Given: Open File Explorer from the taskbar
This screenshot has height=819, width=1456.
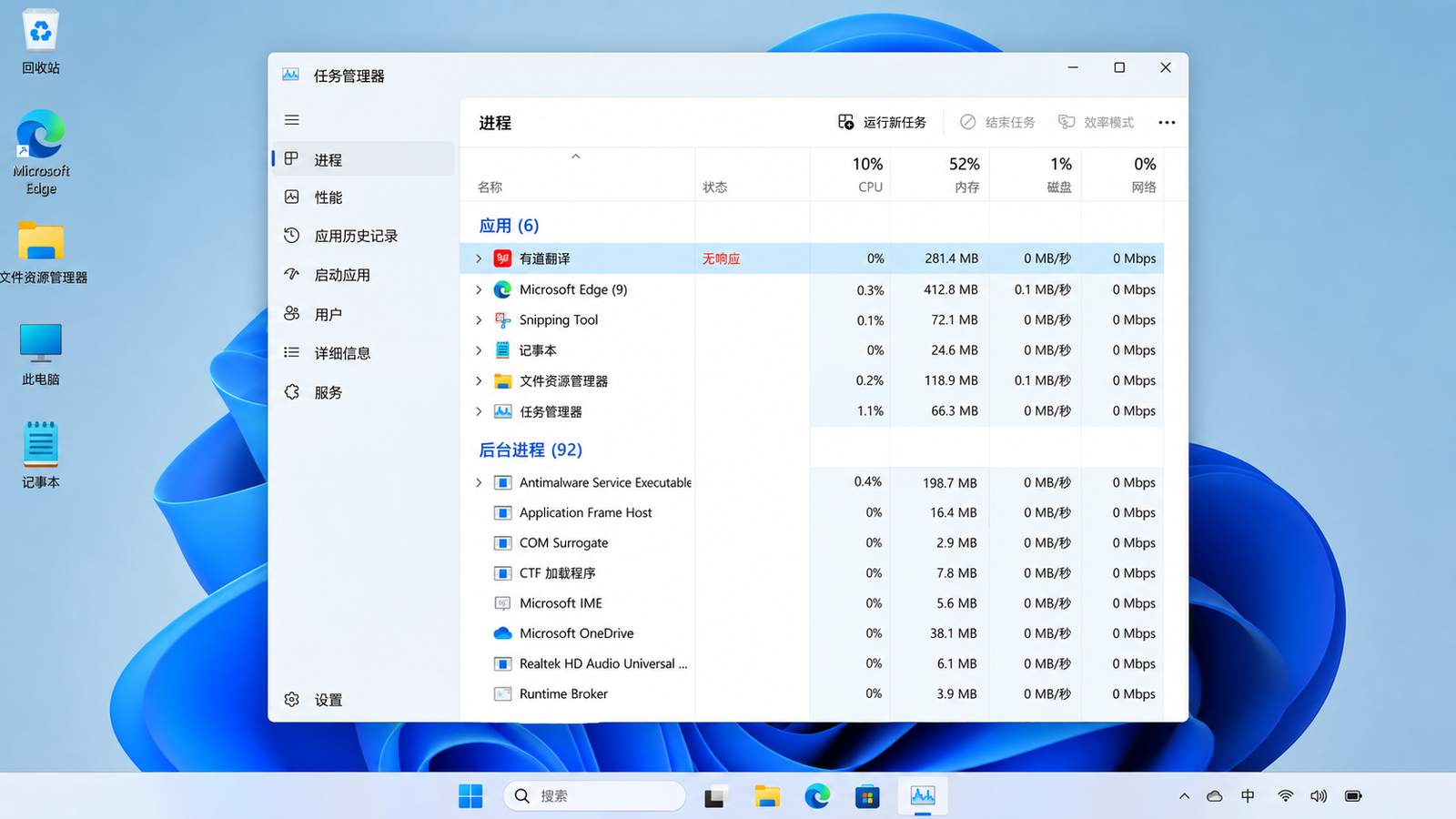Looking at the screenshot, I should point(767,796).
